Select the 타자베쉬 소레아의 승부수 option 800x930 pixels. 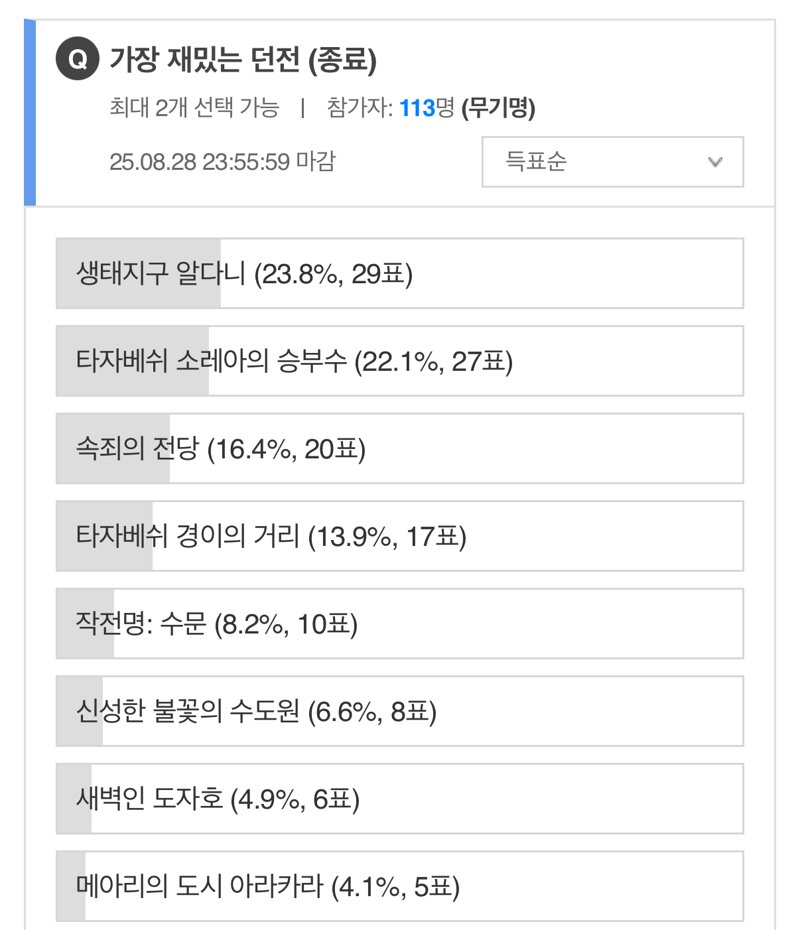[x=400, y=361]
